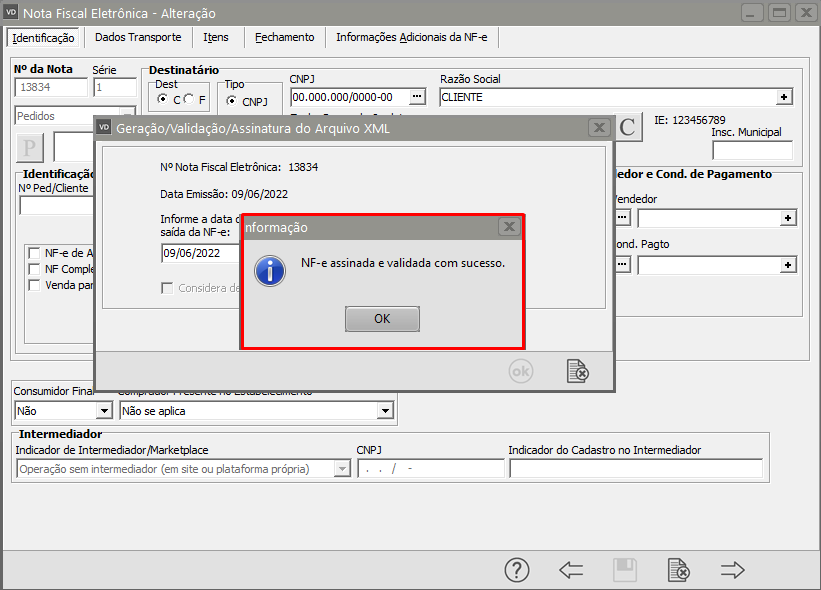Select the Dest F radio button
The width and height of the screenshot is (821, 590).
click(189, 100)
